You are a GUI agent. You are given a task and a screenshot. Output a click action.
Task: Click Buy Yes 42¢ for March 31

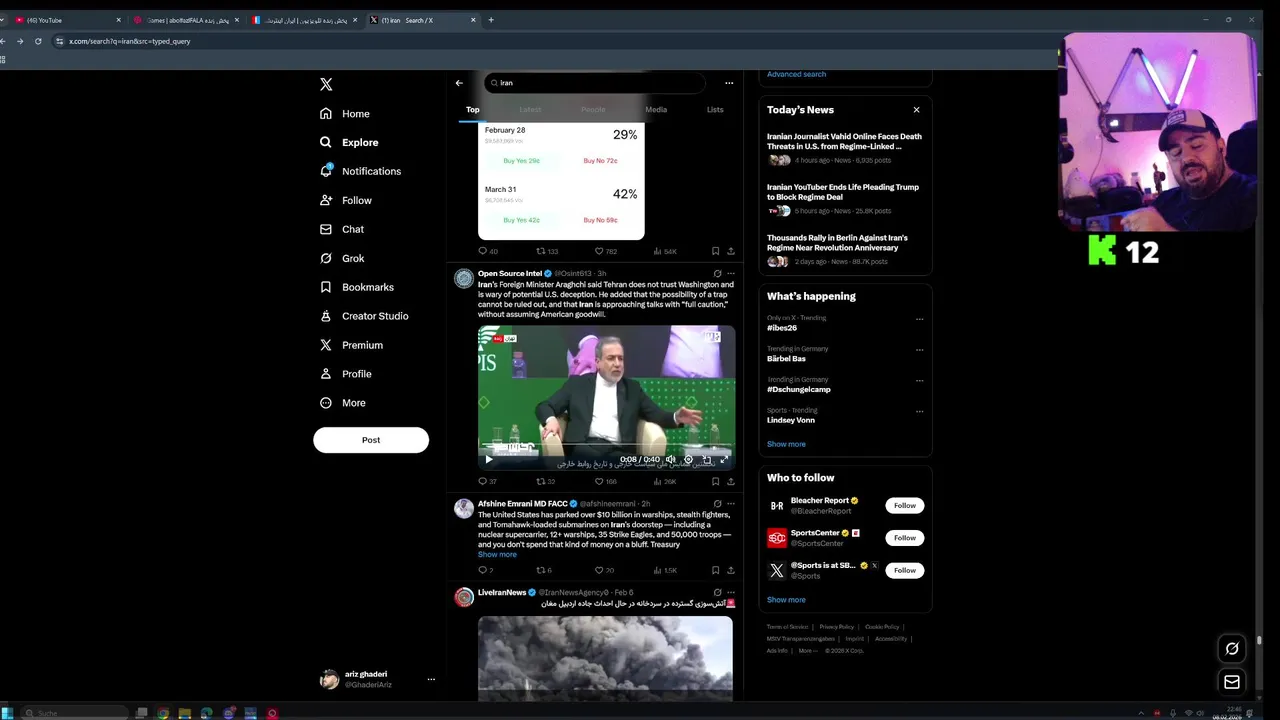521,220
